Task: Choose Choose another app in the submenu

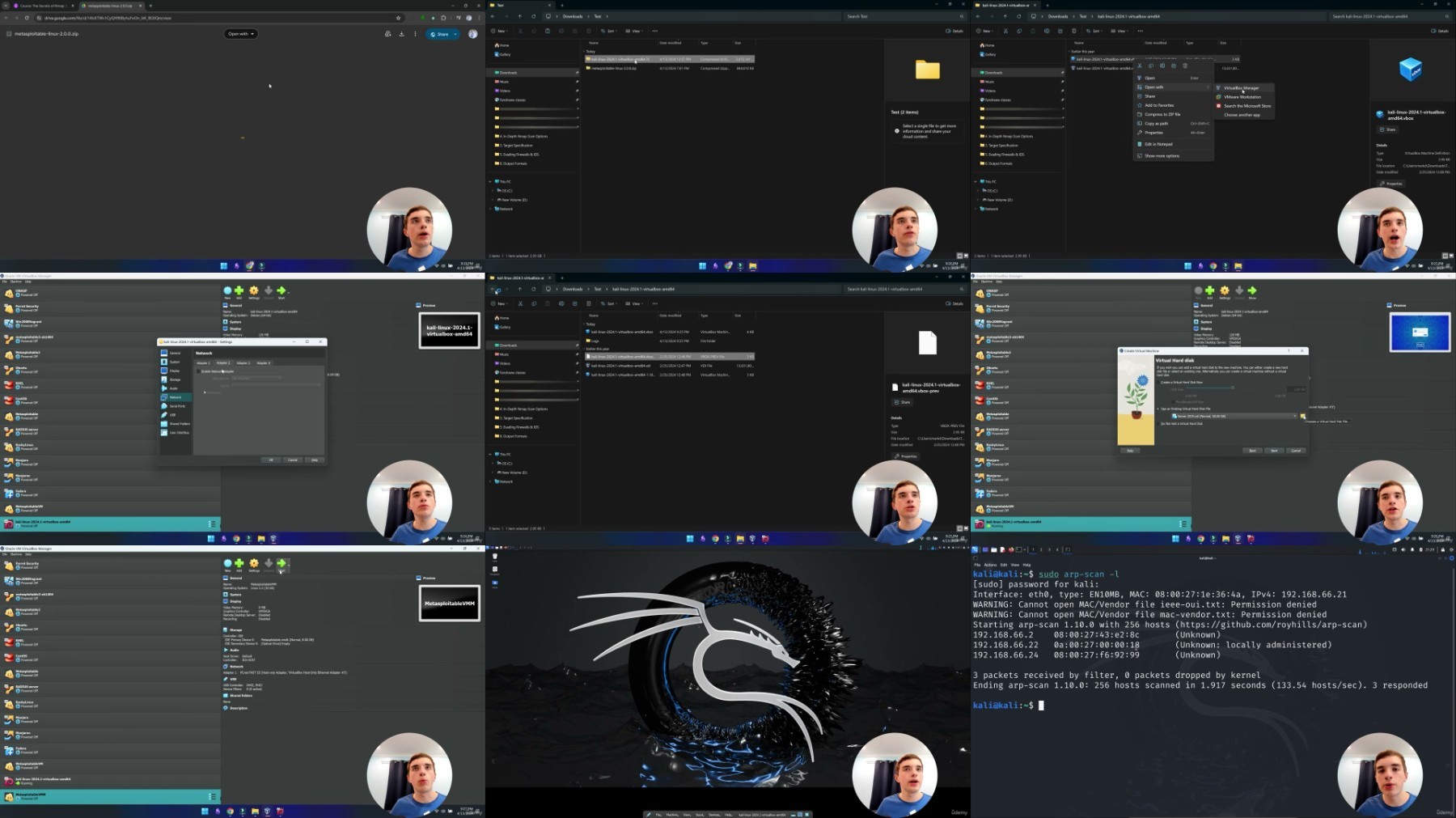Action: [x=1243, y=115]
